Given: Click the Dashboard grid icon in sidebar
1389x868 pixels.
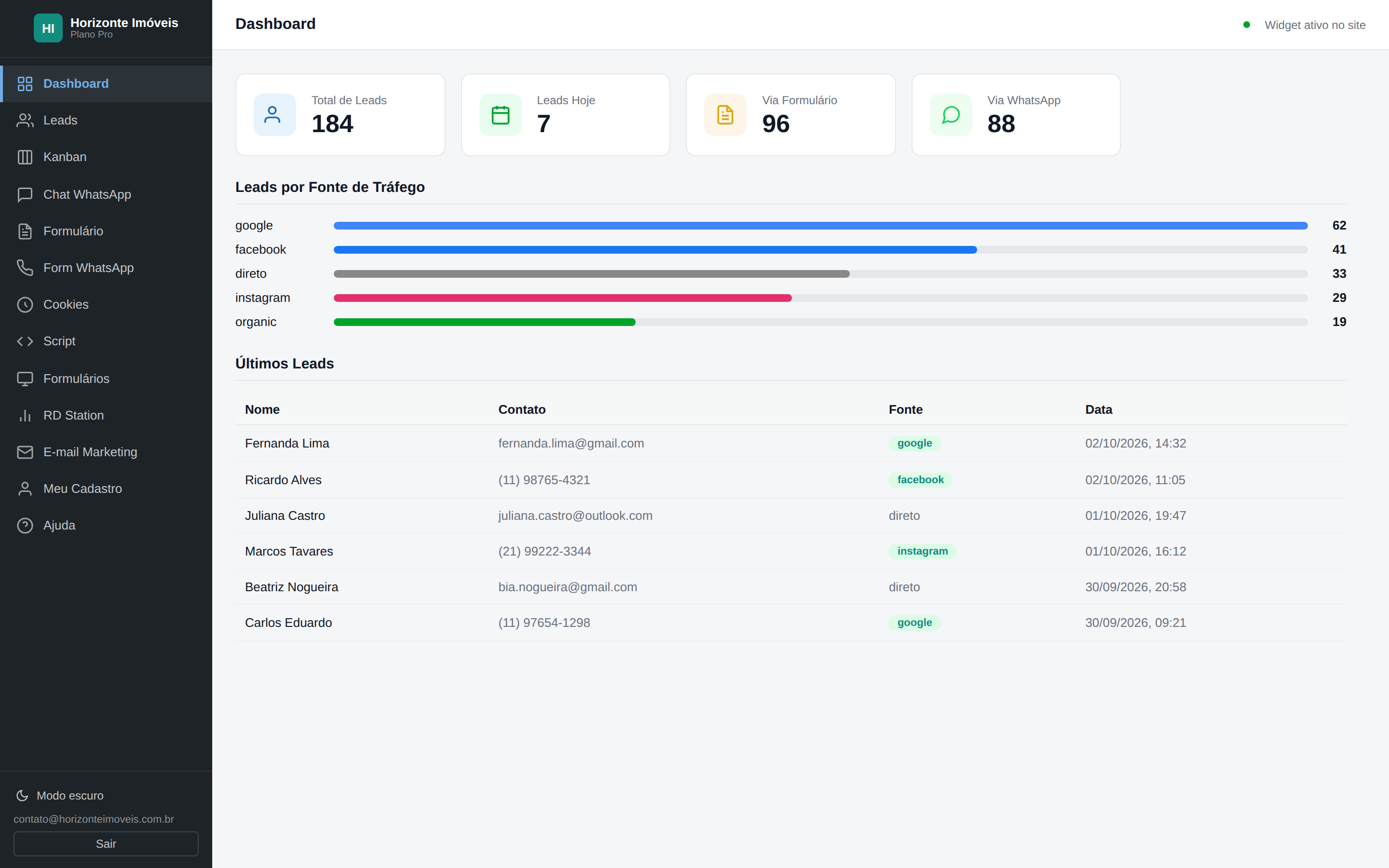Looking at the screenshot, I should pos(25,84).
